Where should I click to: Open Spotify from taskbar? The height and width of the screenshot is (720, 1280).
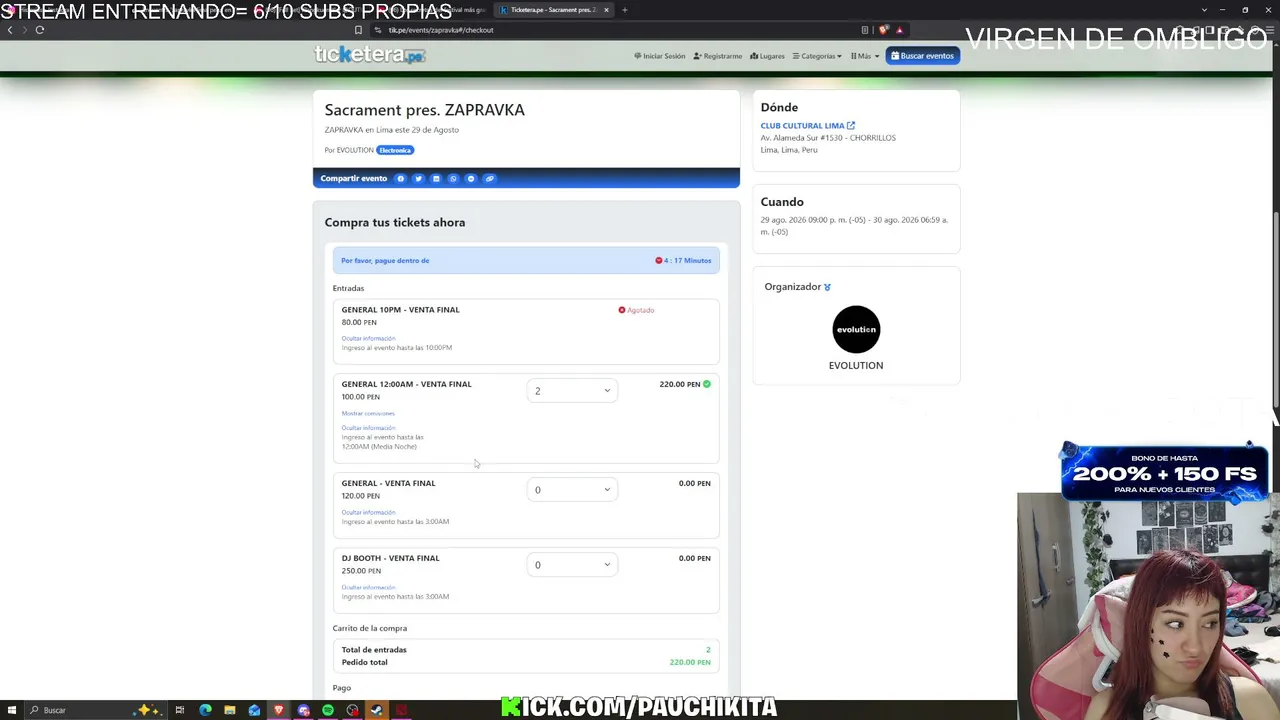pos(328,710)
